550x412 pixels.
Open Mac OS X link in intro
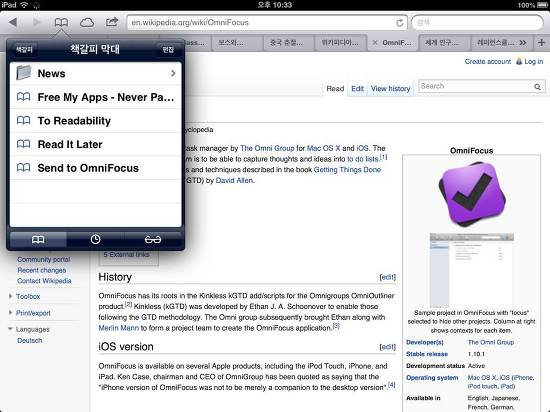click(x=323, y=148)
